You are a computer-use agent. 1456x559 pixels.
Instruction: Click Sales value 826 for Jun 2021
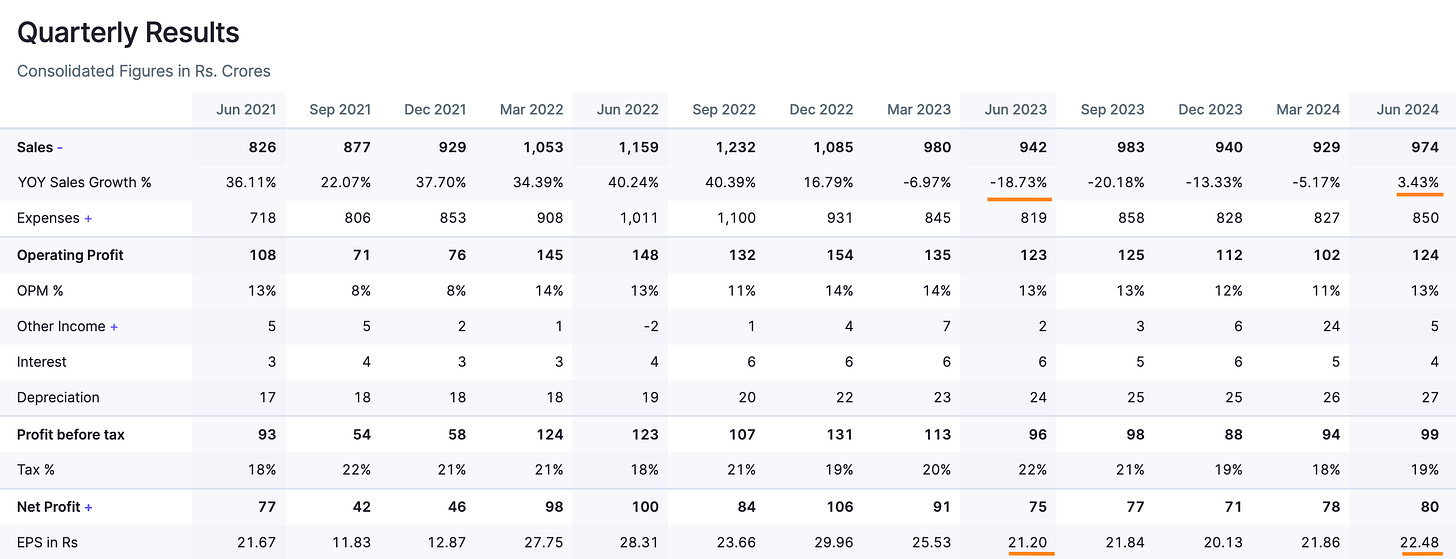click(261, 147)
